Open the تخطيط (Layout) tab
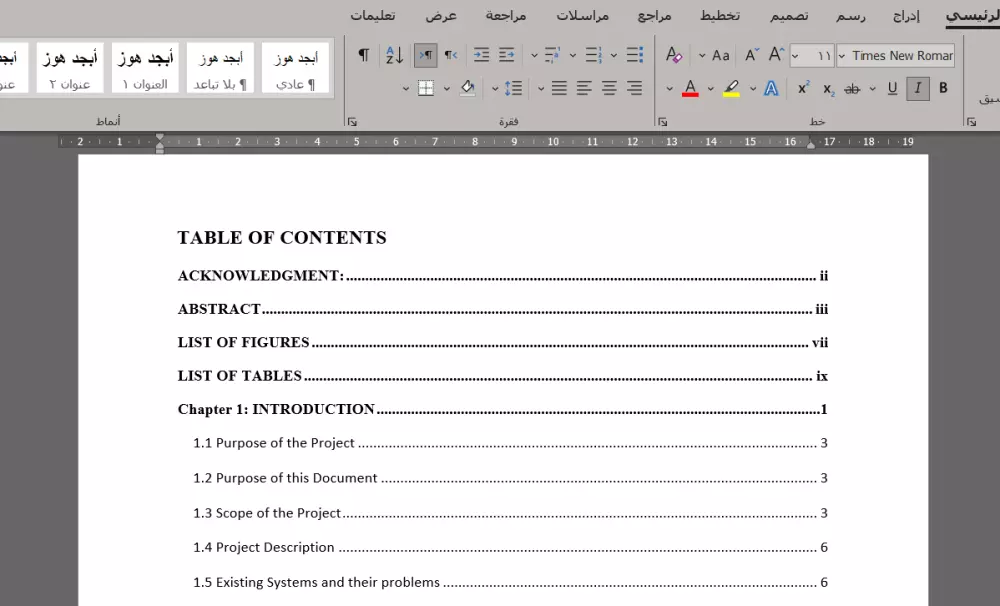 coord(720,16)
